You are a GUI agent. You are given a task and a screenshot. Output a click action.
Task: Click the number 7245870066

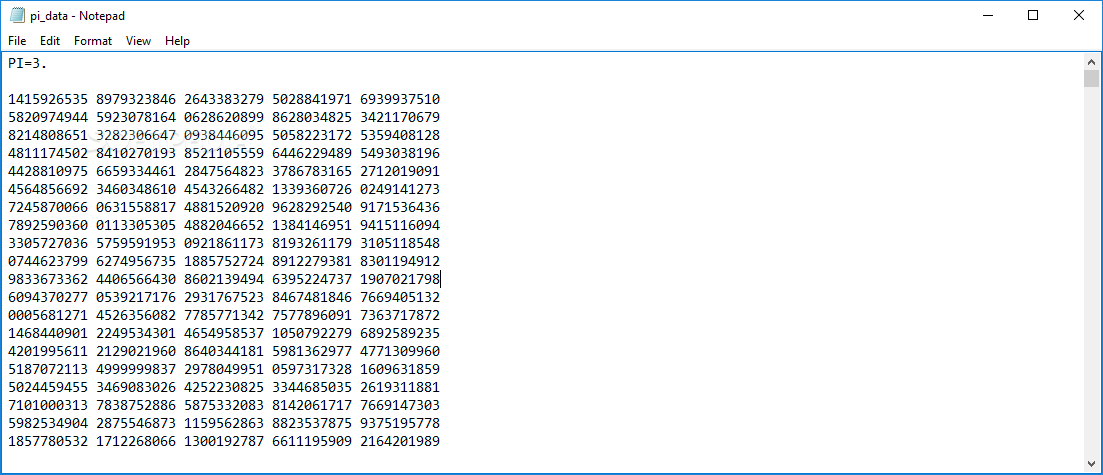coord(49,208)
